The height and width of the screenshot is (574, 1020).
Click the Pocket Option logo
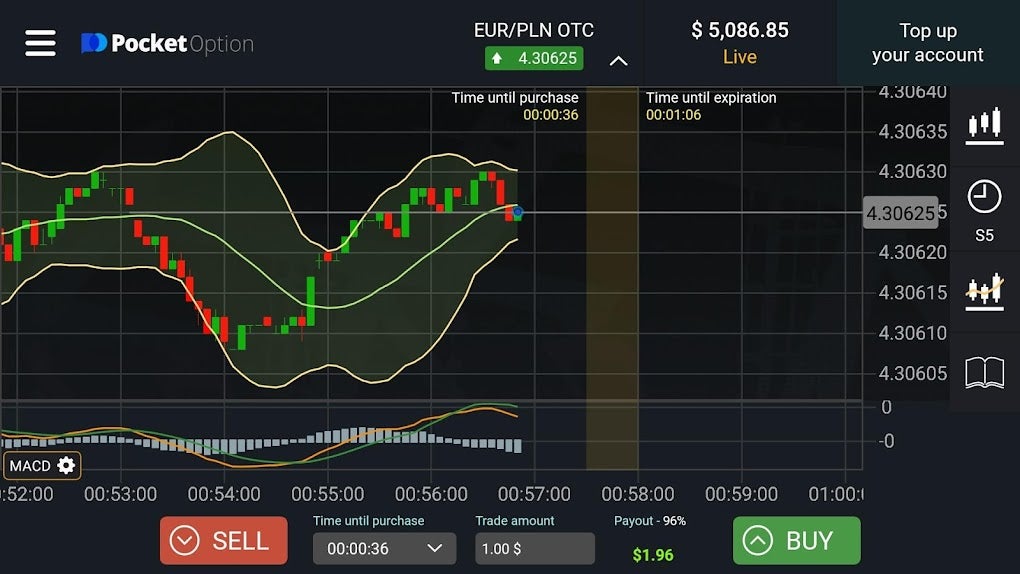coord(167,44)
